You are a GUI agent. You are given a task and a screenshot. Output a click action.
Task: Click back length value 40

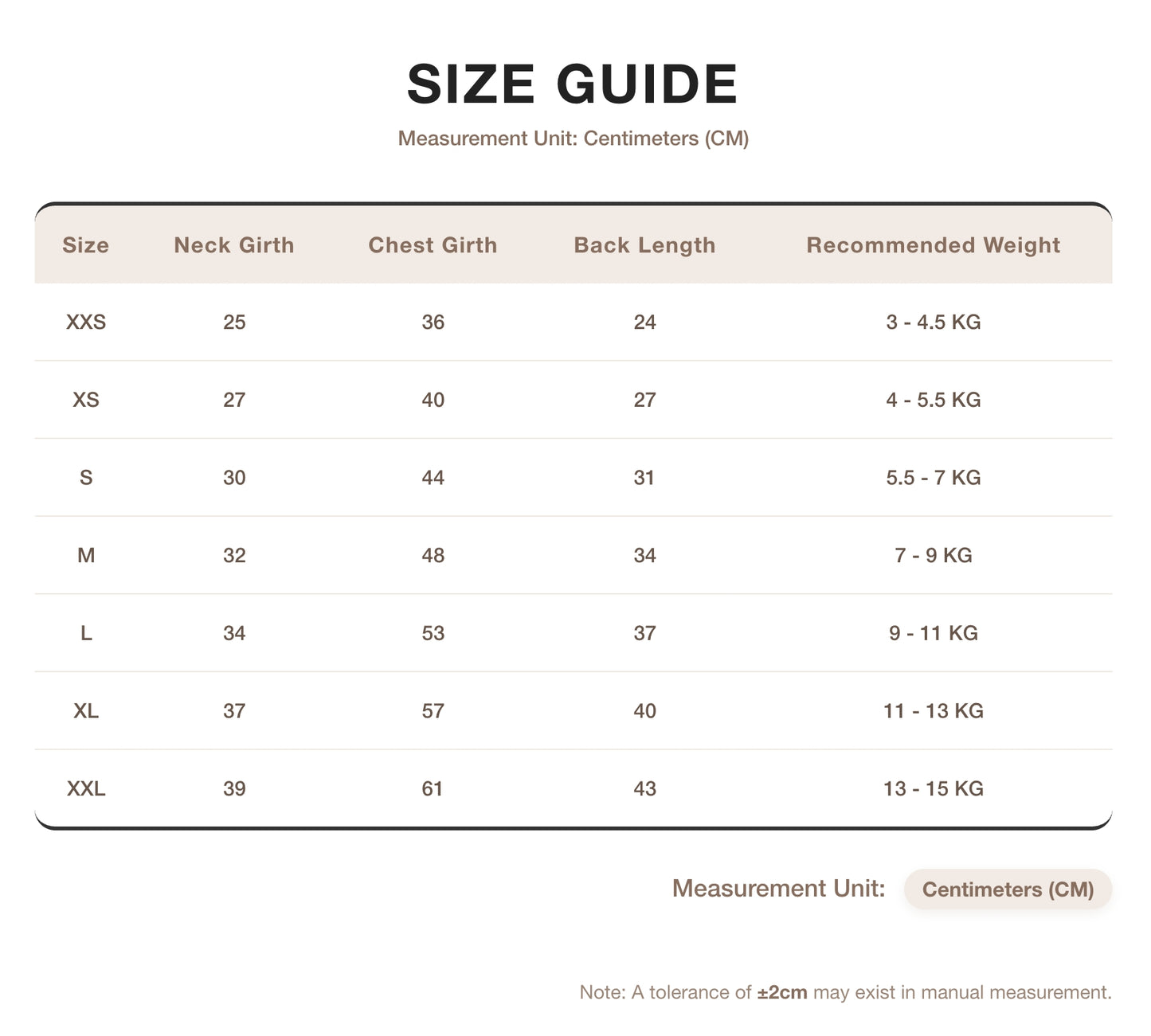(x=644, y=710)
